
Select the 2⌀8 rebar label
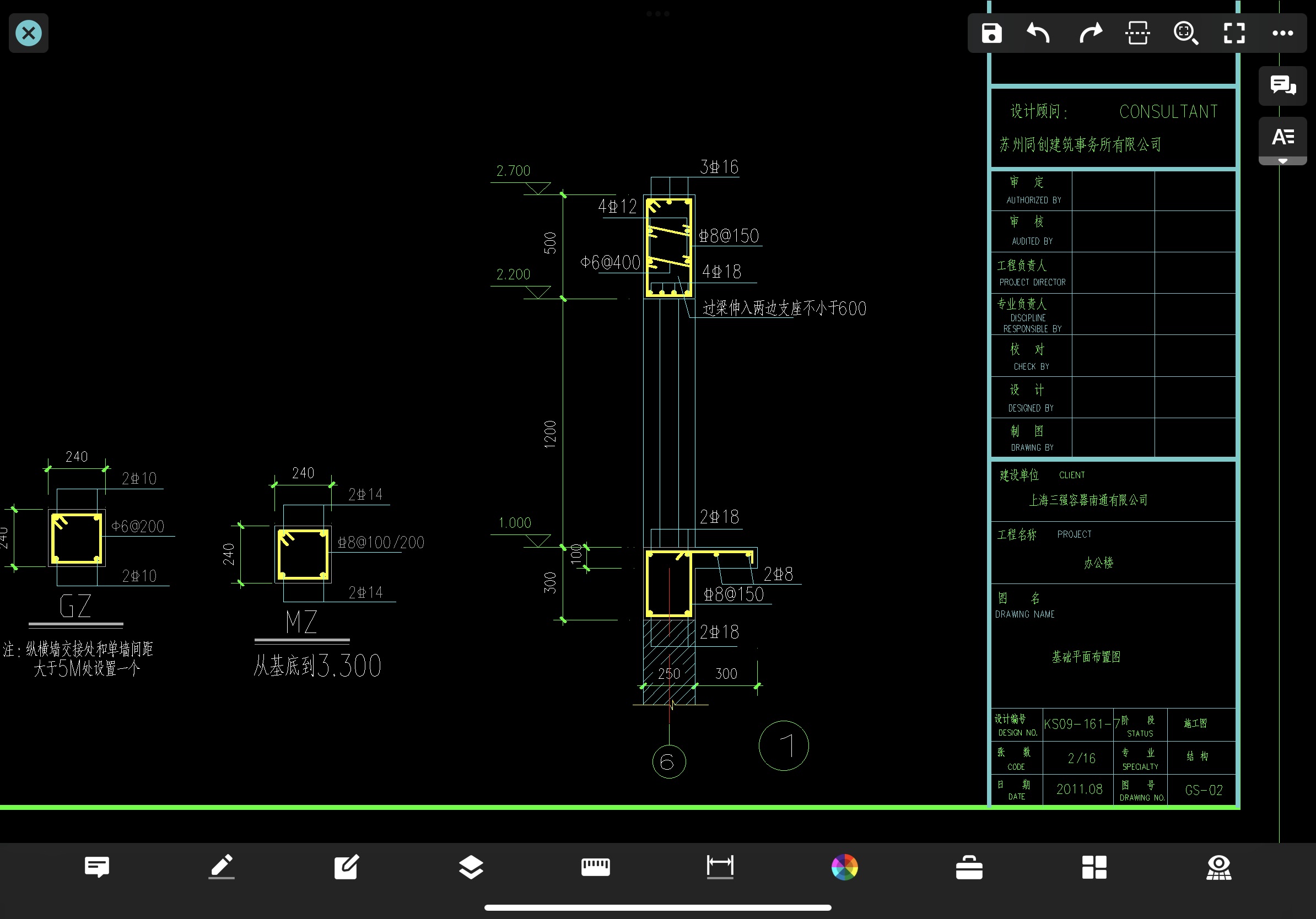778,574
